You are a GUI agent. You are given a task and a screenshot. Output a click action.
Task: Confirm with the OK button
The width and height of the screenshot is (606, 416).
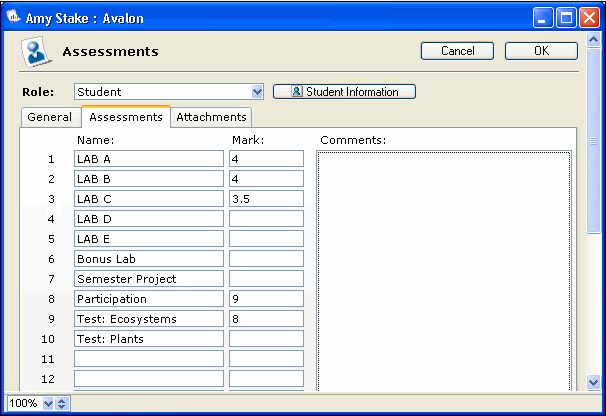[x=541, y=51]
